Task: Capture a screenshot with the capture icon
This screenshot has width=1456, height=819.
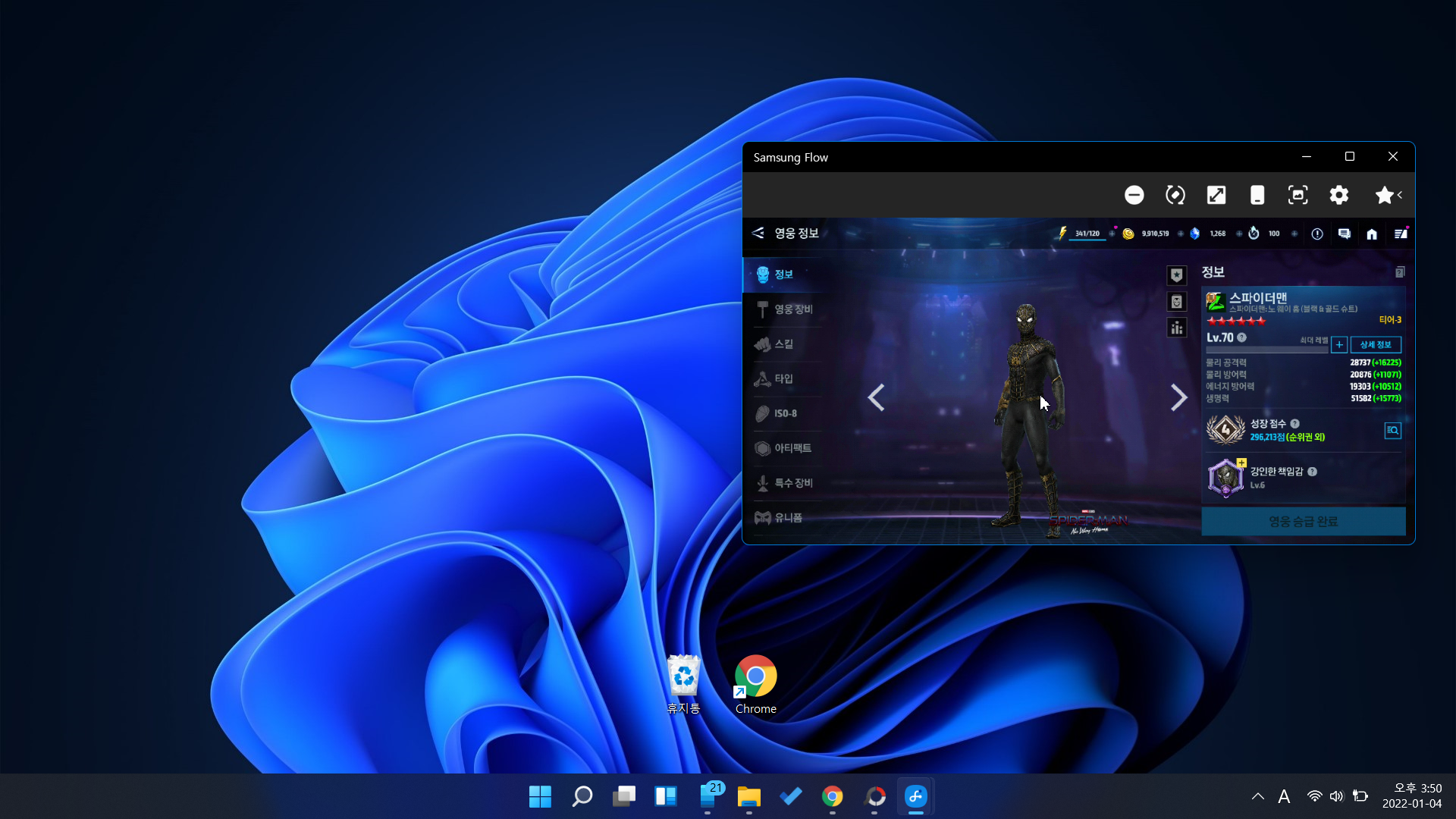Action: [x=1298, y=195]
